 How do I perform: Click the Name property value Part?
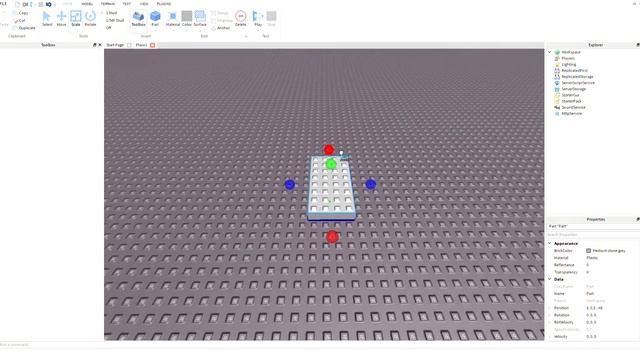point(590,293)
